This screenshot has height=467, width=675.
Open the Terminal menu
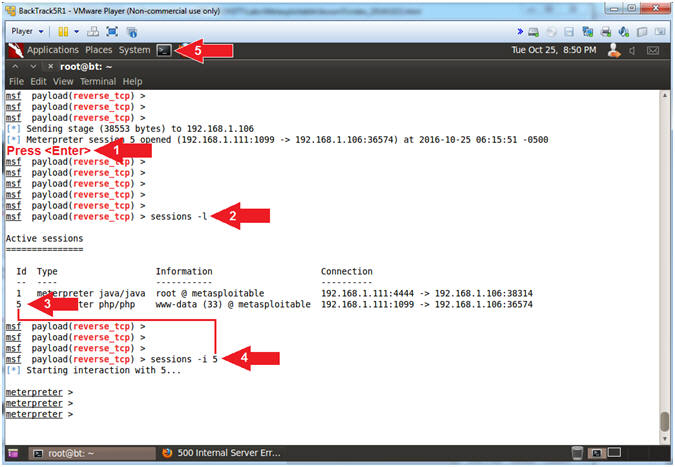point(98,81)
